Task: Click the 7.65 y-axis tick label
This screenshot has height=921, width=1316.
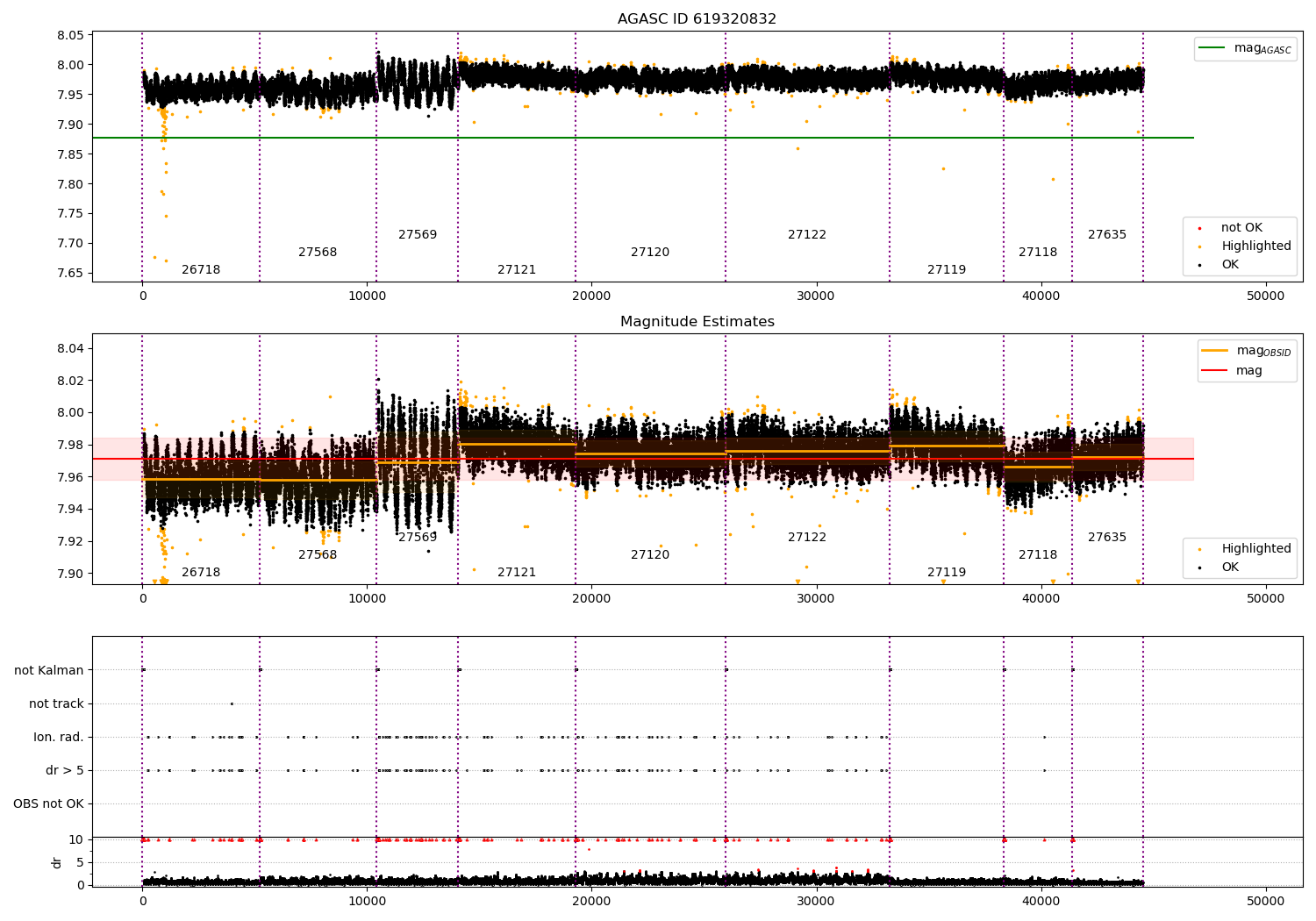Action: pyautogui.click(x=71, y=274)
